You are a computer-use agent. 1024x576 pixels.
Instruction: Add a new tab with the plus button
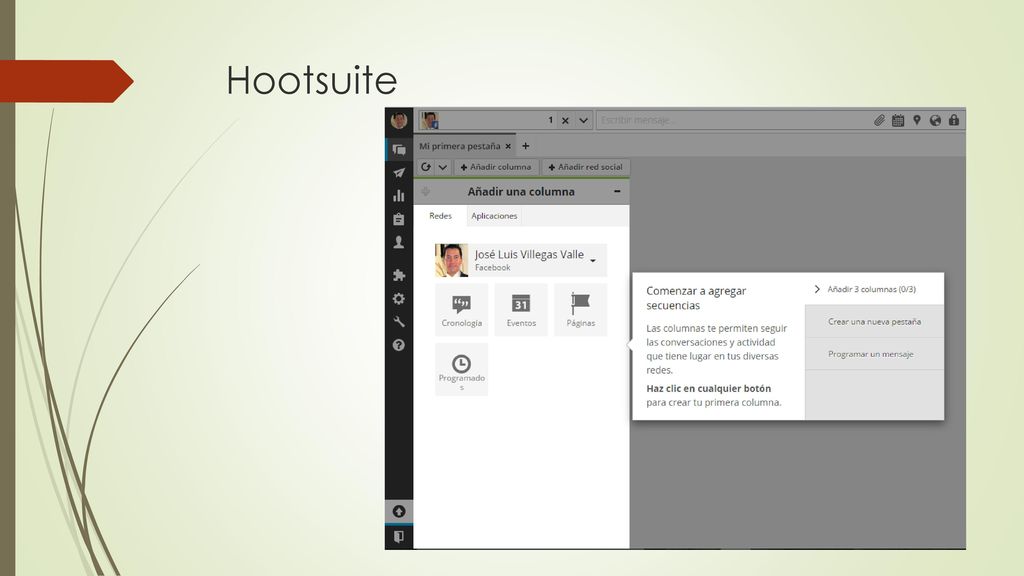click(526, 146)
